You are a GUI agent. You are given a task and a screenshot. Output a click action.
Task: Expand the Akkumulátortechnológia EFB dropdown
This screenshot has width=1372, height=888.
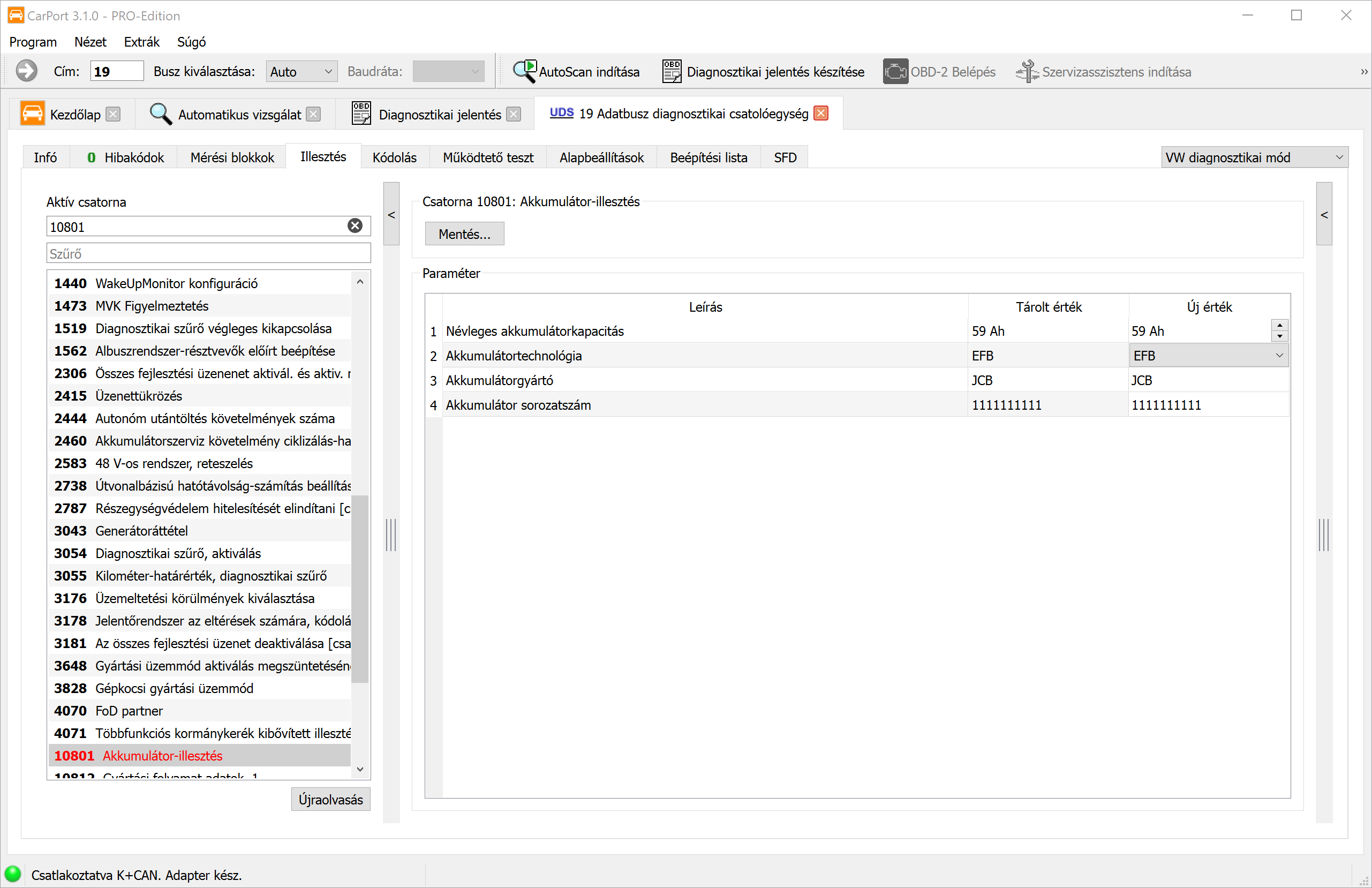[x=1279, y=356]
